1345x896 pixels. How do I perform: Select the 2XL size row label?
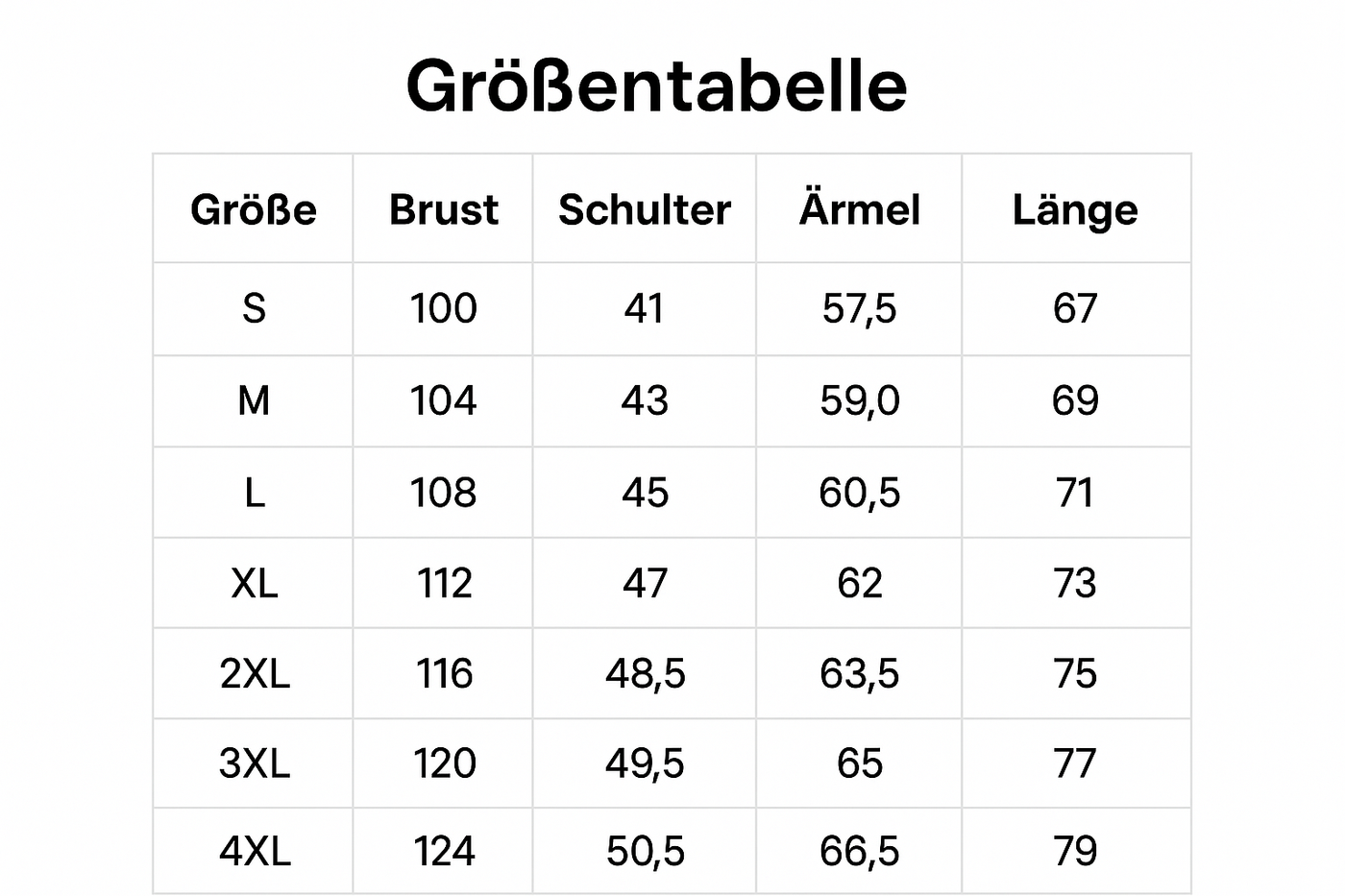tap(254, 673)
